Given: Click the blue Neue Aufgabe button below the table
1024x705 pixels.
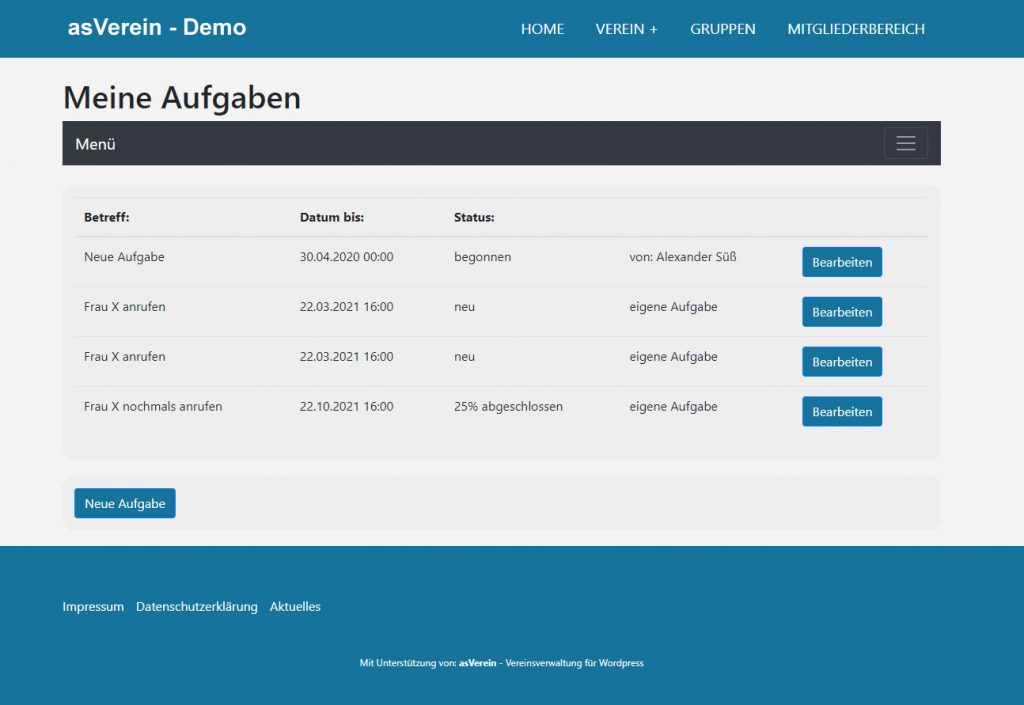Looking at the screenshot, I should tap(125, 503).
